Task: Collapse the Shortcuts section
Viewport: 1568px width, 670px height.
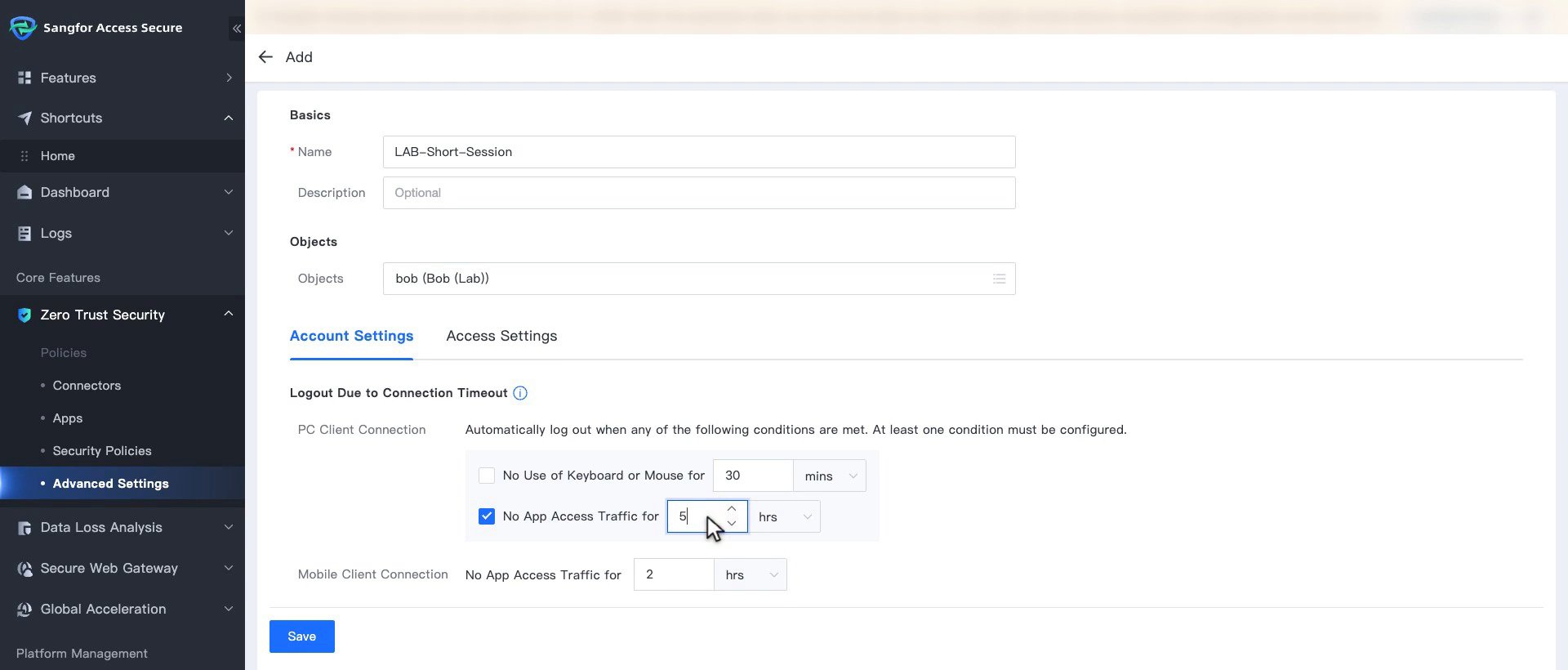Action: [229, 118]
